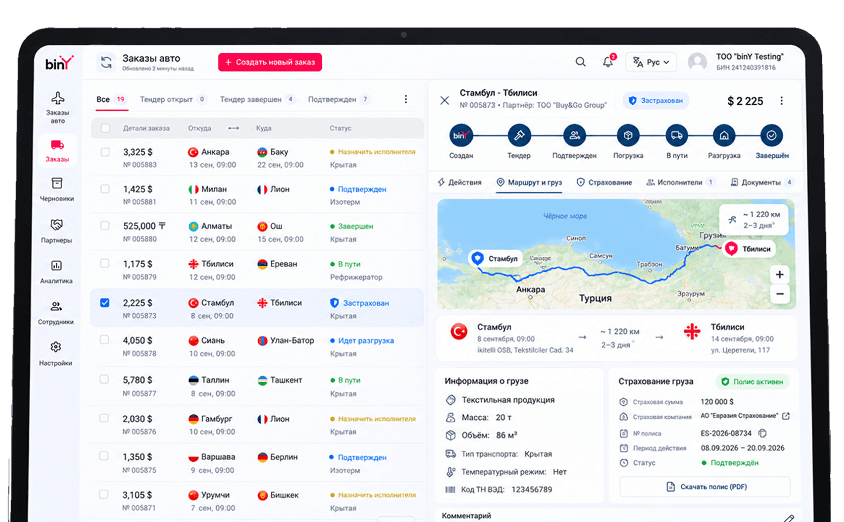Open the Рус language dropdown
Screen dimensions: 844x522
click(651, 62)
